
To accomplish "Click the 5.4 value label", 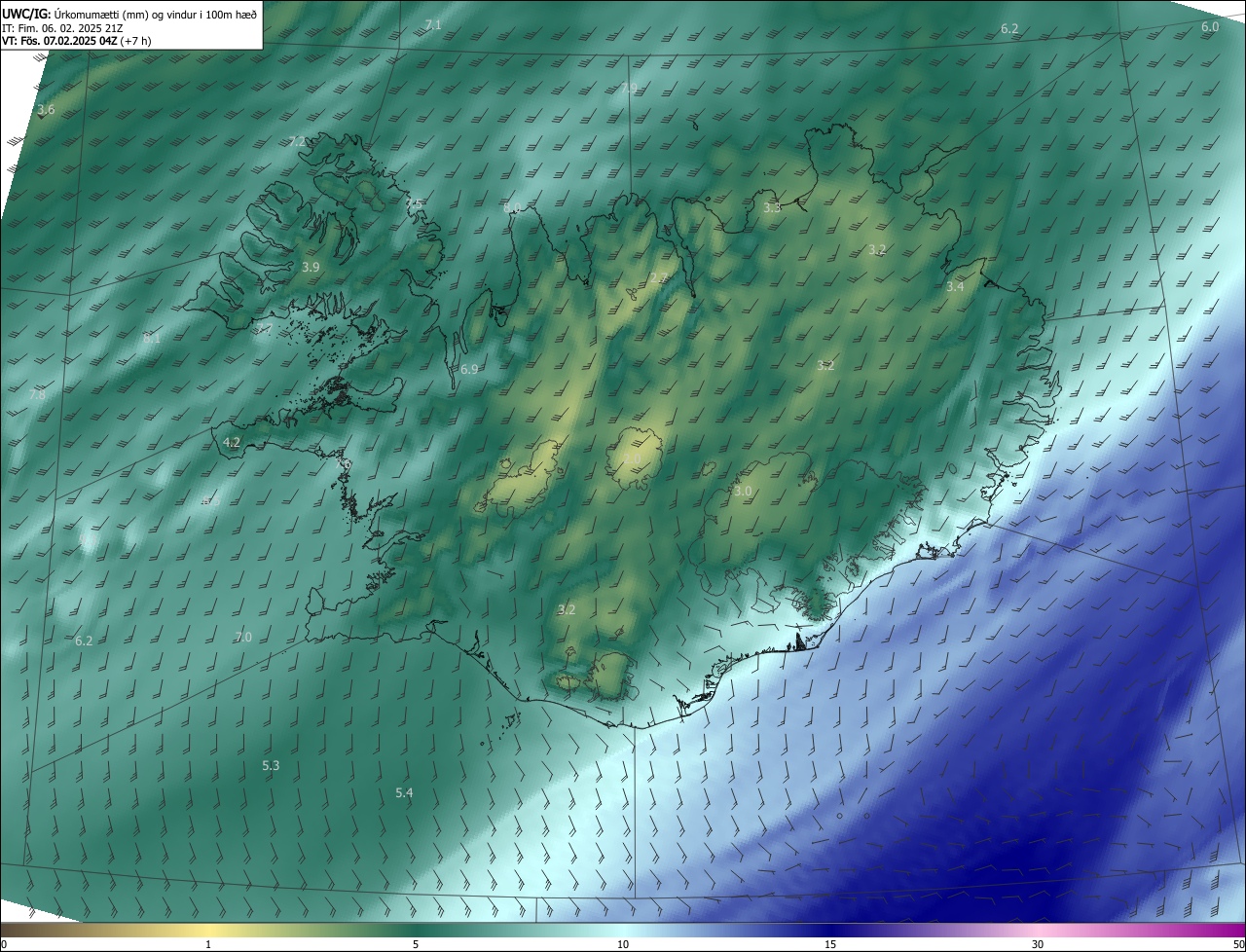I will (x=404, y=793).
